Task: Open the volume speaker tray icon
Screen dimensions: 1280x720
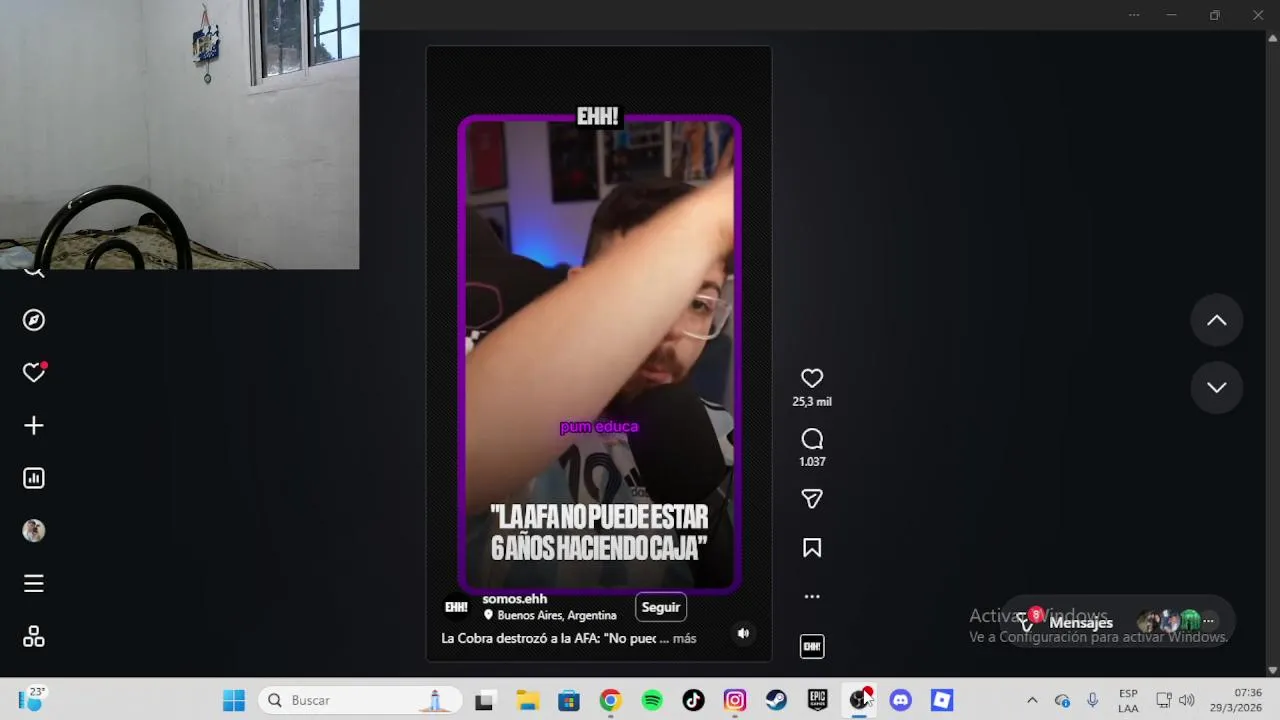Action: (x=1187, y=700)
